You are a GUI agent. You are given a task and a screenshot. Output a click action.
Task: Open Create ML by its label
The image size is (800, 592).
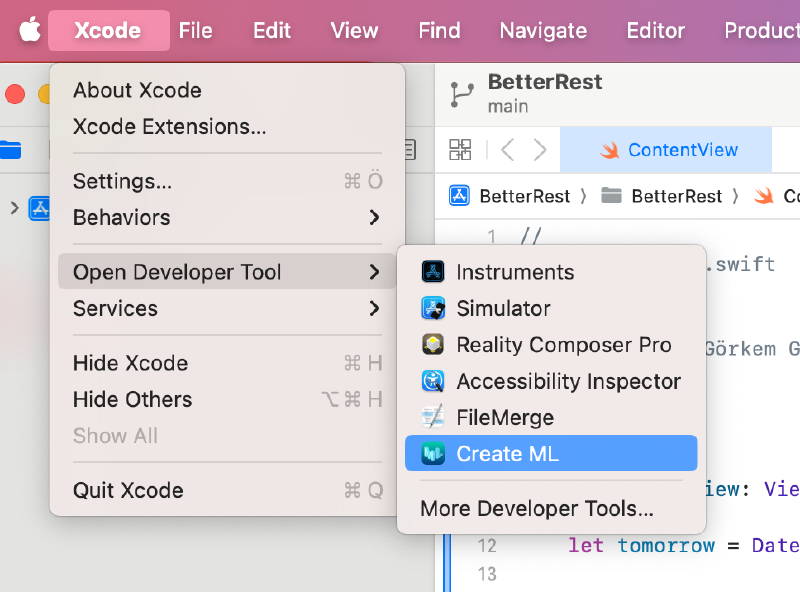508,454
